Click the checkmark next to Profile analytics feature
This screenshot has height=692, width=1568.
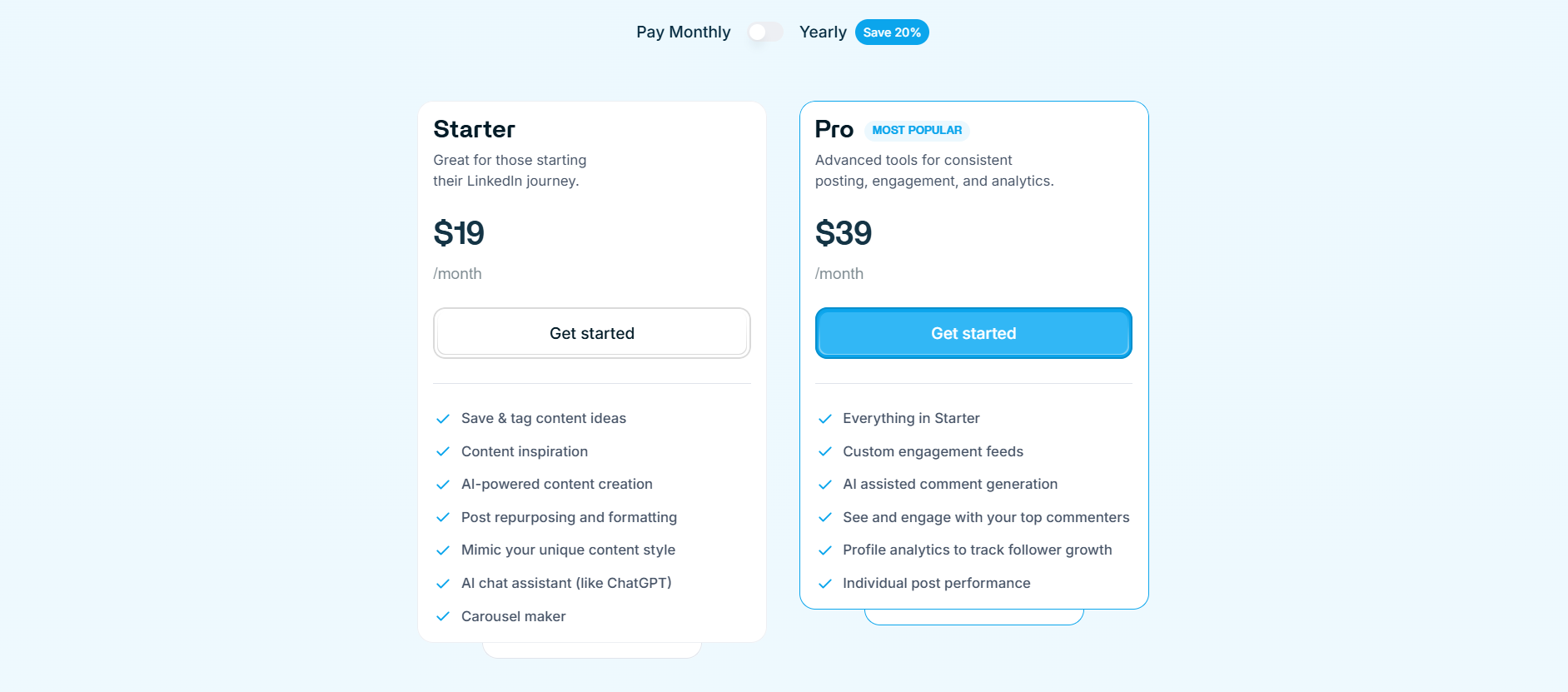pos(824,550)
